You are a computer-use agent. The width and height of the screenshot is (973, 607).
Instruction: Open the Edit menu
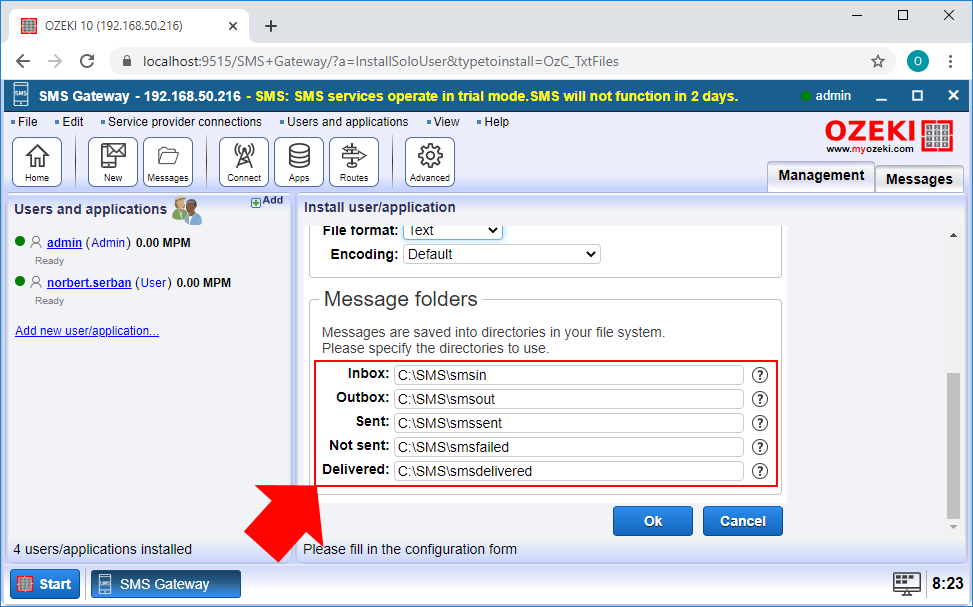coord(73,122)
